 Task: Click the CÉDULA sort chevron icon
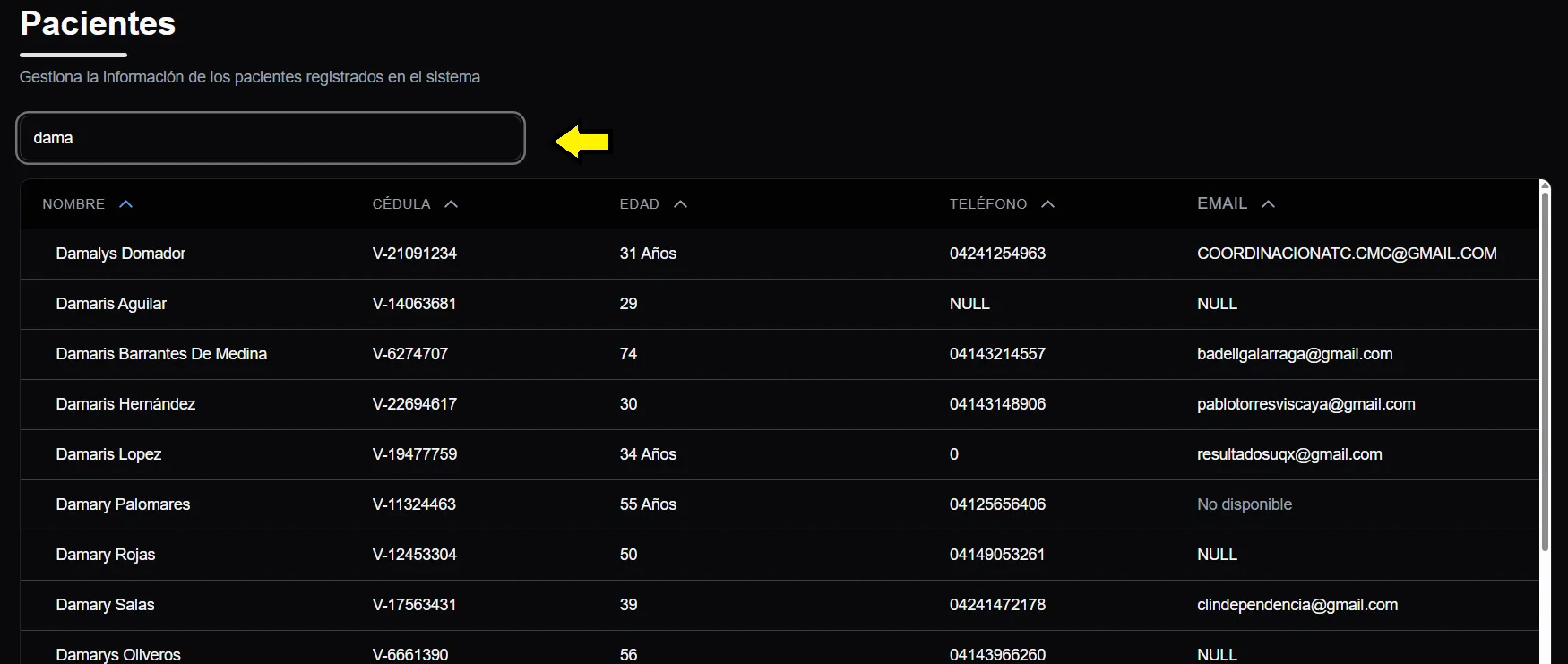pos(452,204)
